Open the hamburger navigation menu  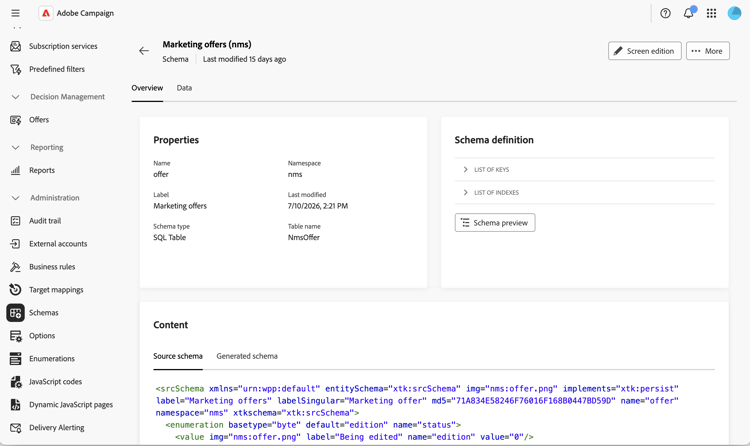[15, 13]
